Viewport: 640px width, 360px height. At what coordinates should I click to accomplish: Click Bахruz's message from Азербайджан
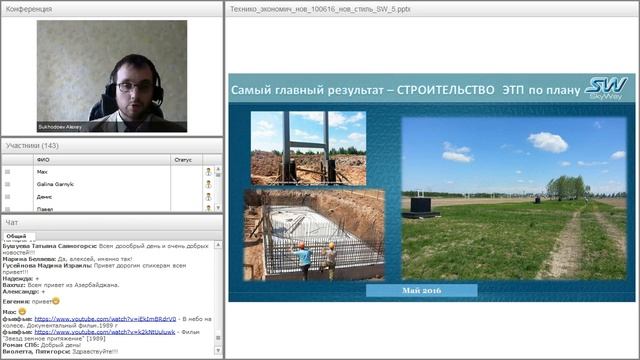(x=61, y=285)
